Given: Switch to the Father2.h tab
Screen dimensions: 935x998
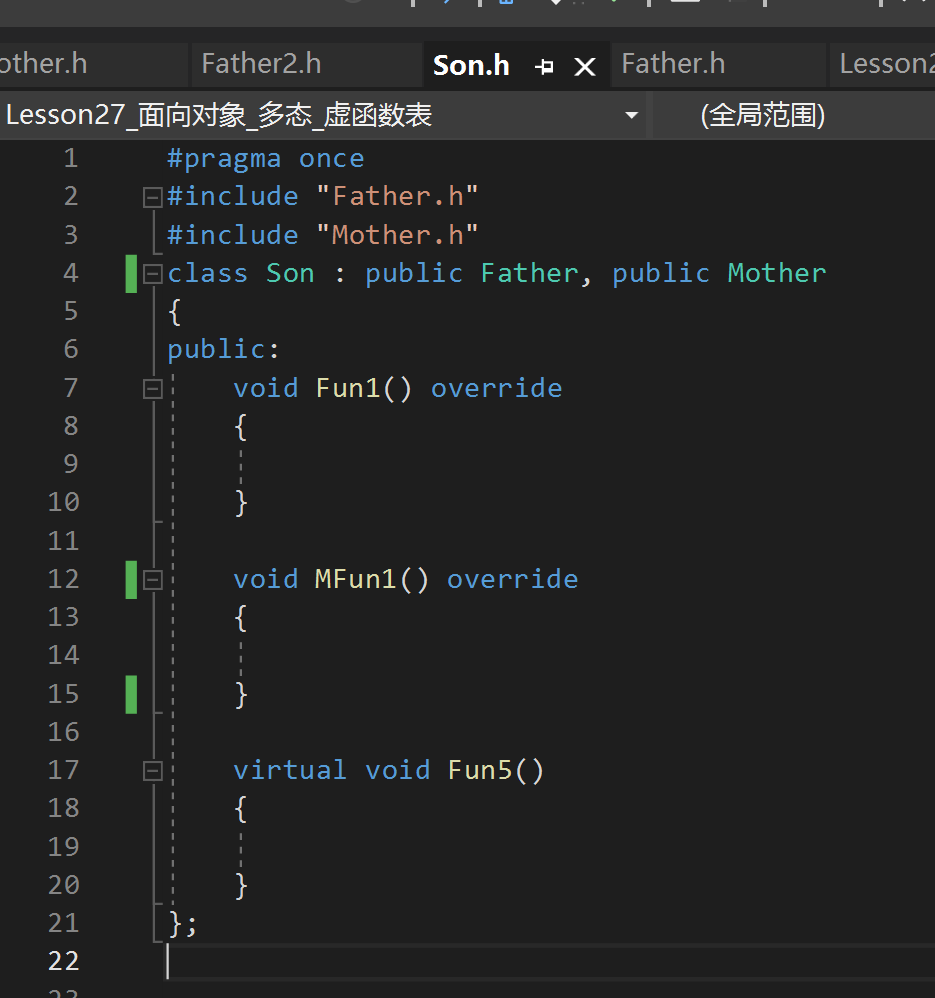Looking at the screenshot, I should coord(261,64).
